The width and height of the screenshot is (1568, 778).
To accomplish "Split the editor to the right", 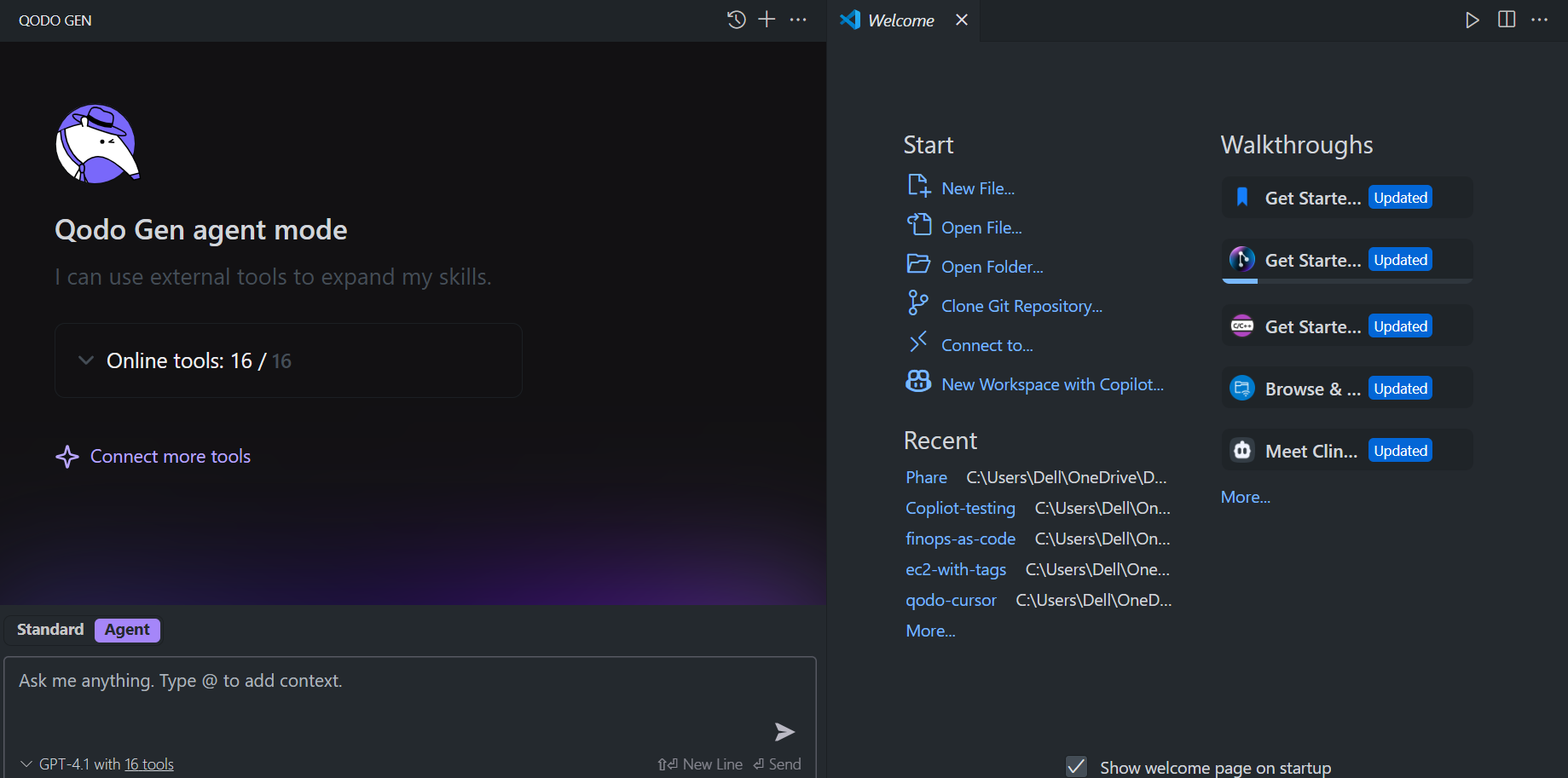I will (x=1507, y=20).
